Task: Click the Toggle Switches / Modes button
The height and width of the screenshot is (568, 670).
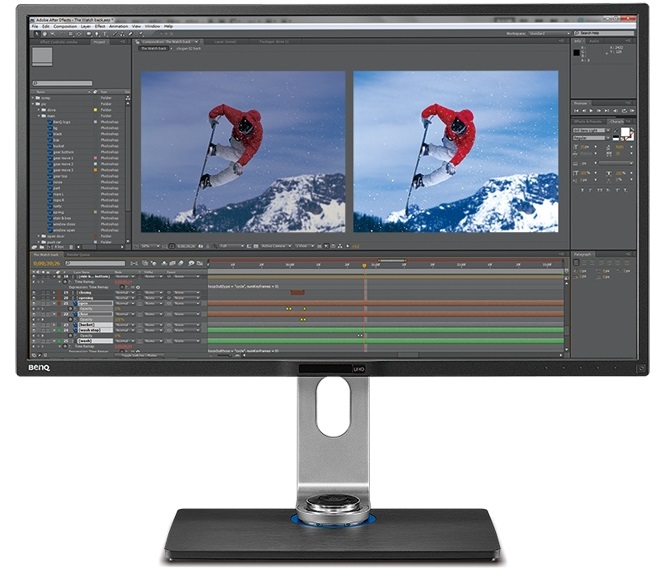Action: (139, 355)
